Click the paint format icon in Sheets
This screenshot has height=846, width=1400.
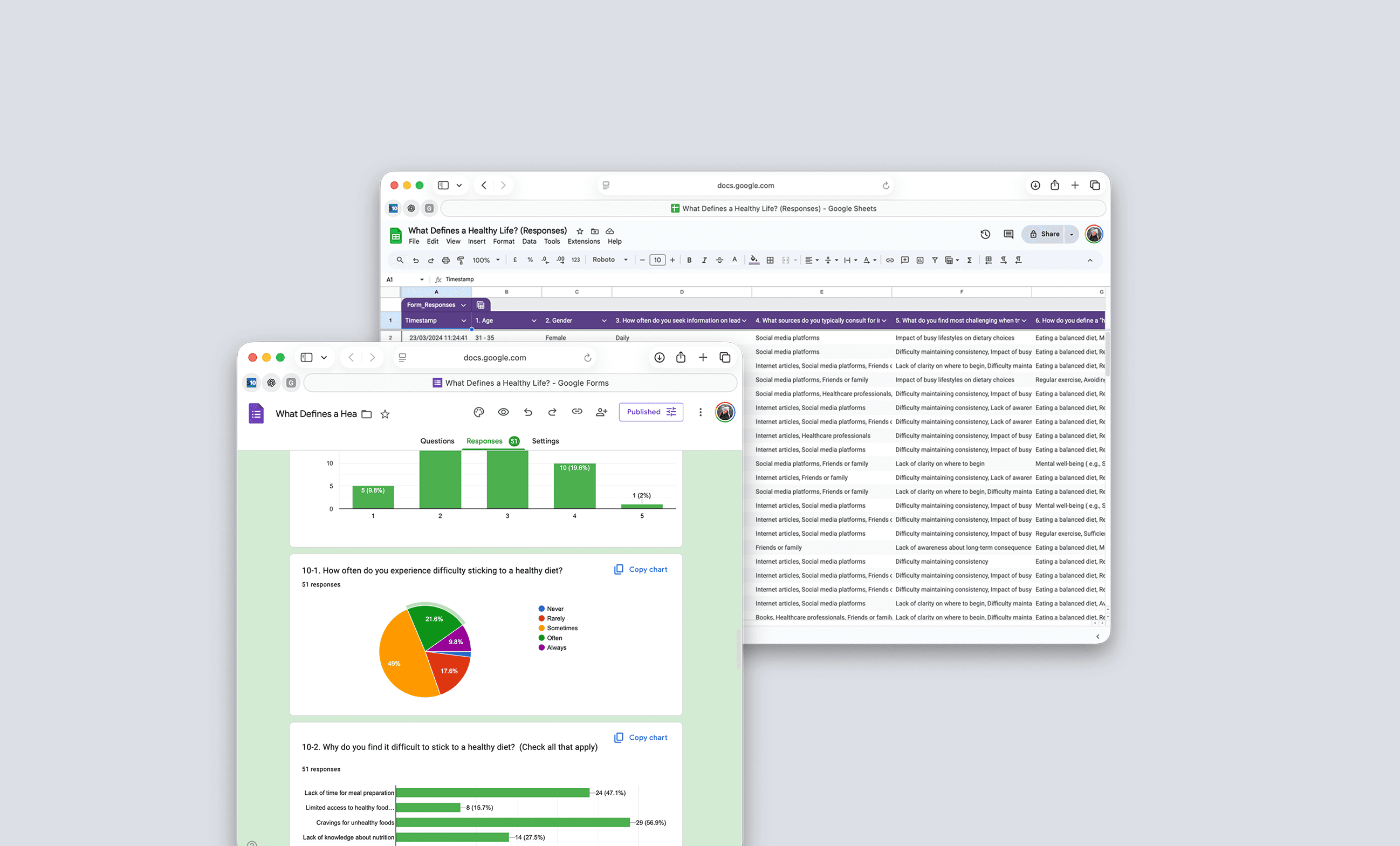click(461, 260)
